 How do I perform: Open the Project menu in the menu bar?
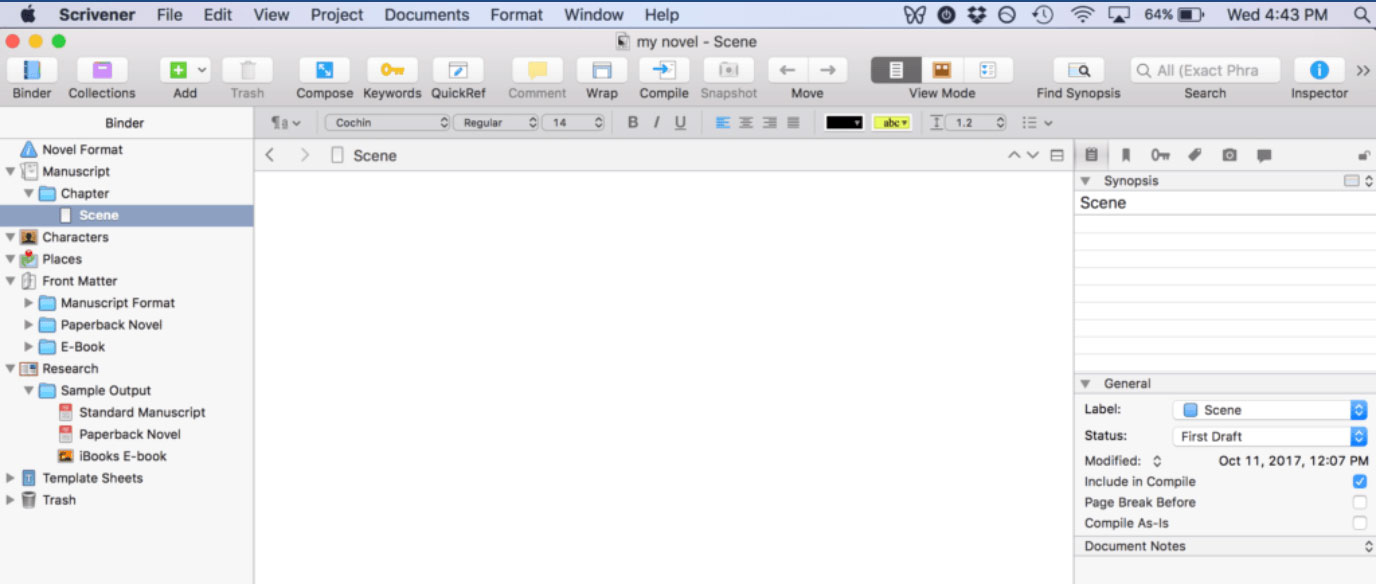[x=337, y=15]
